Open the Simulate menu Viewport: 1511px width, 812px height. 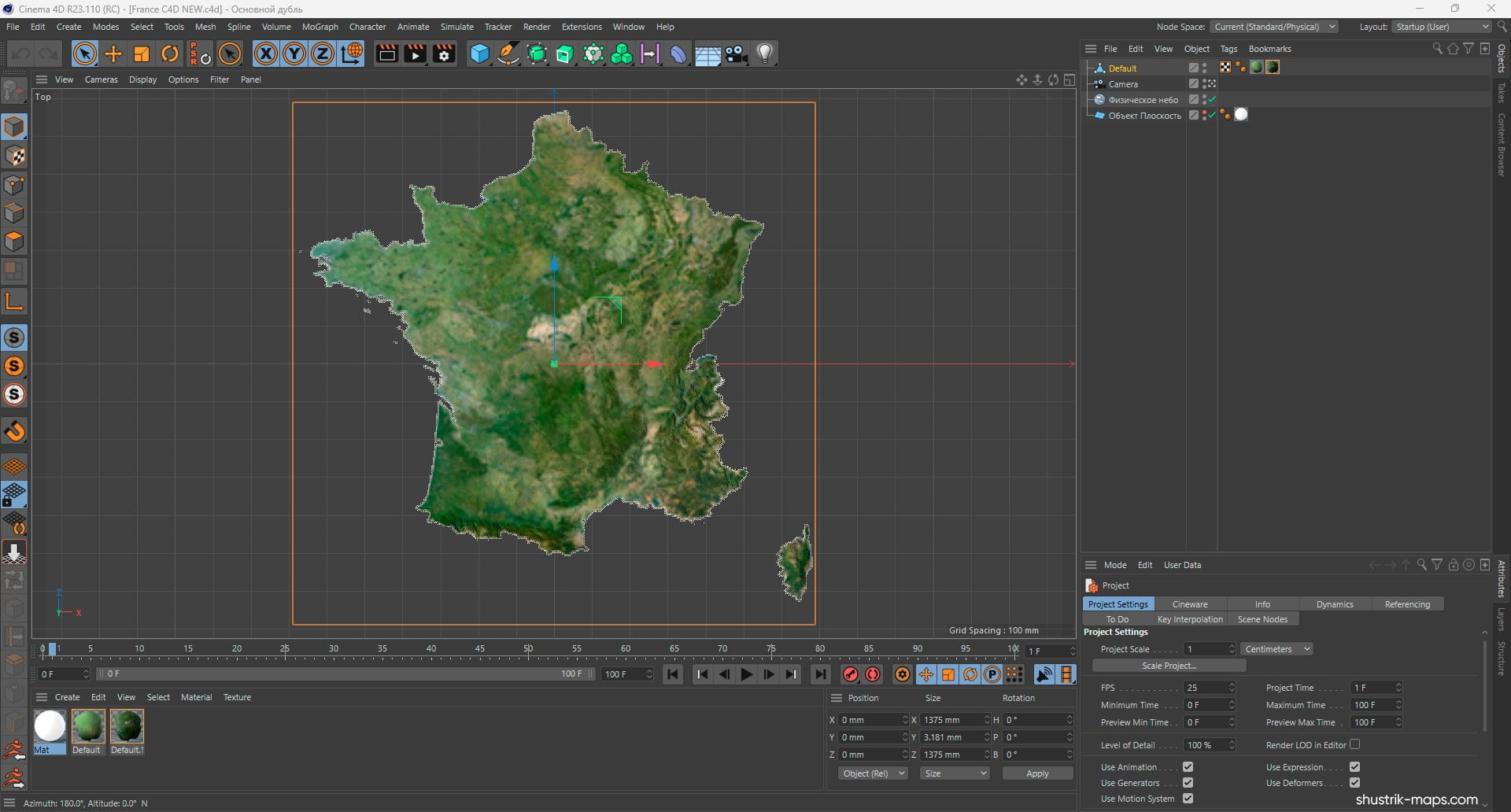[x=457, y=27]
